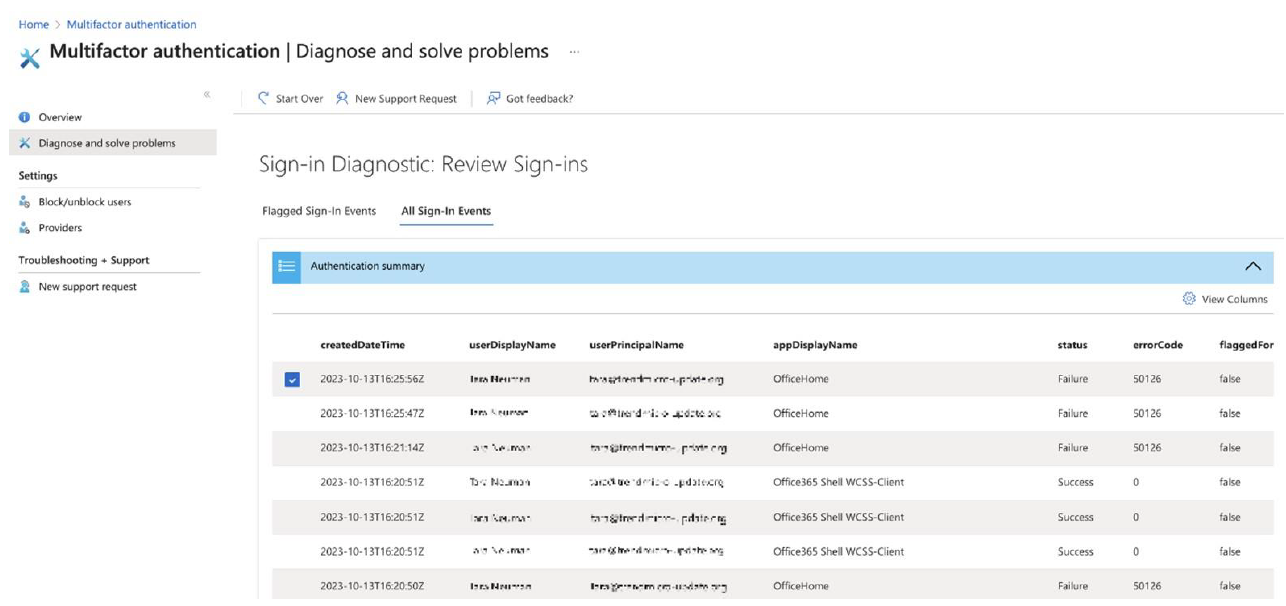Viewport: 1286px width, 606px height.
Task: Go to Home breadcrumb link
Action: 33,24
